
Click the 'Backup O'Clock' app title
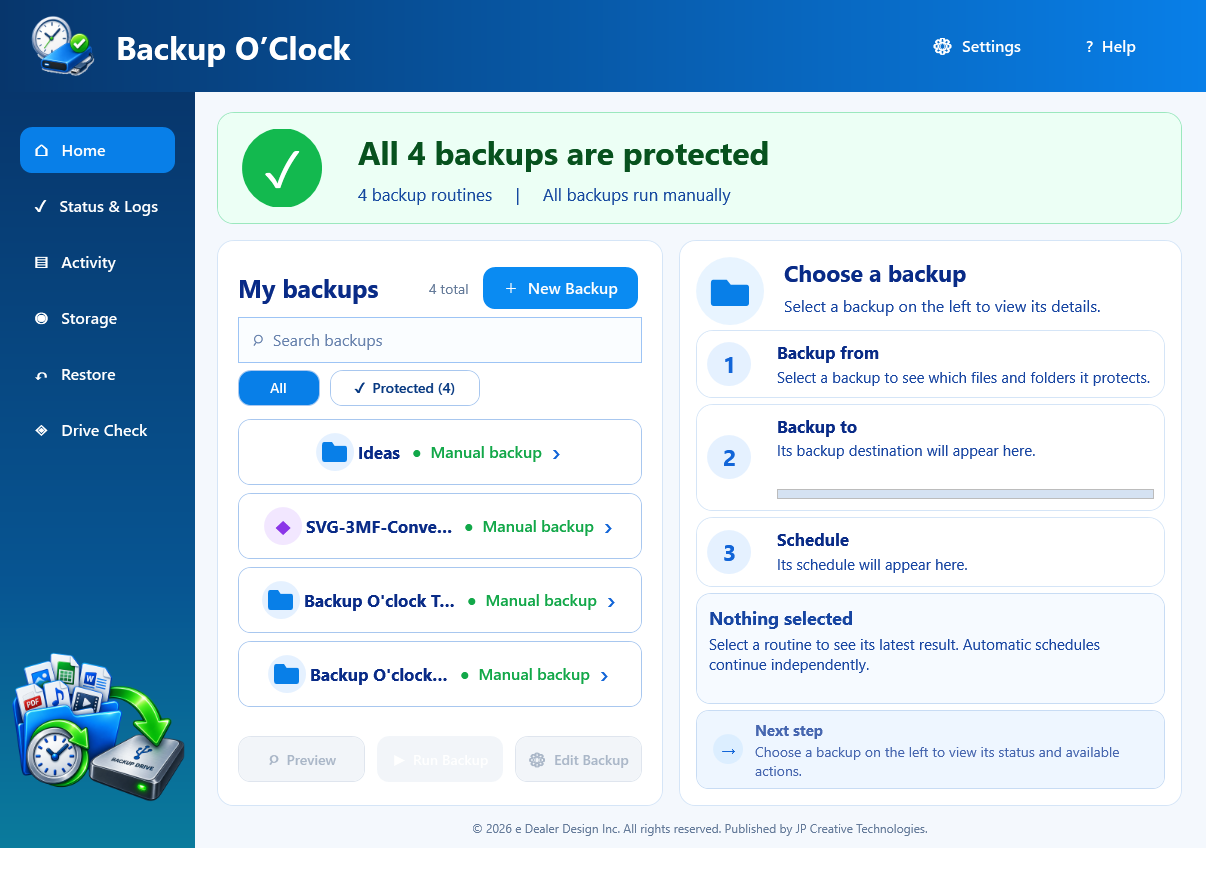coord(233,48)
